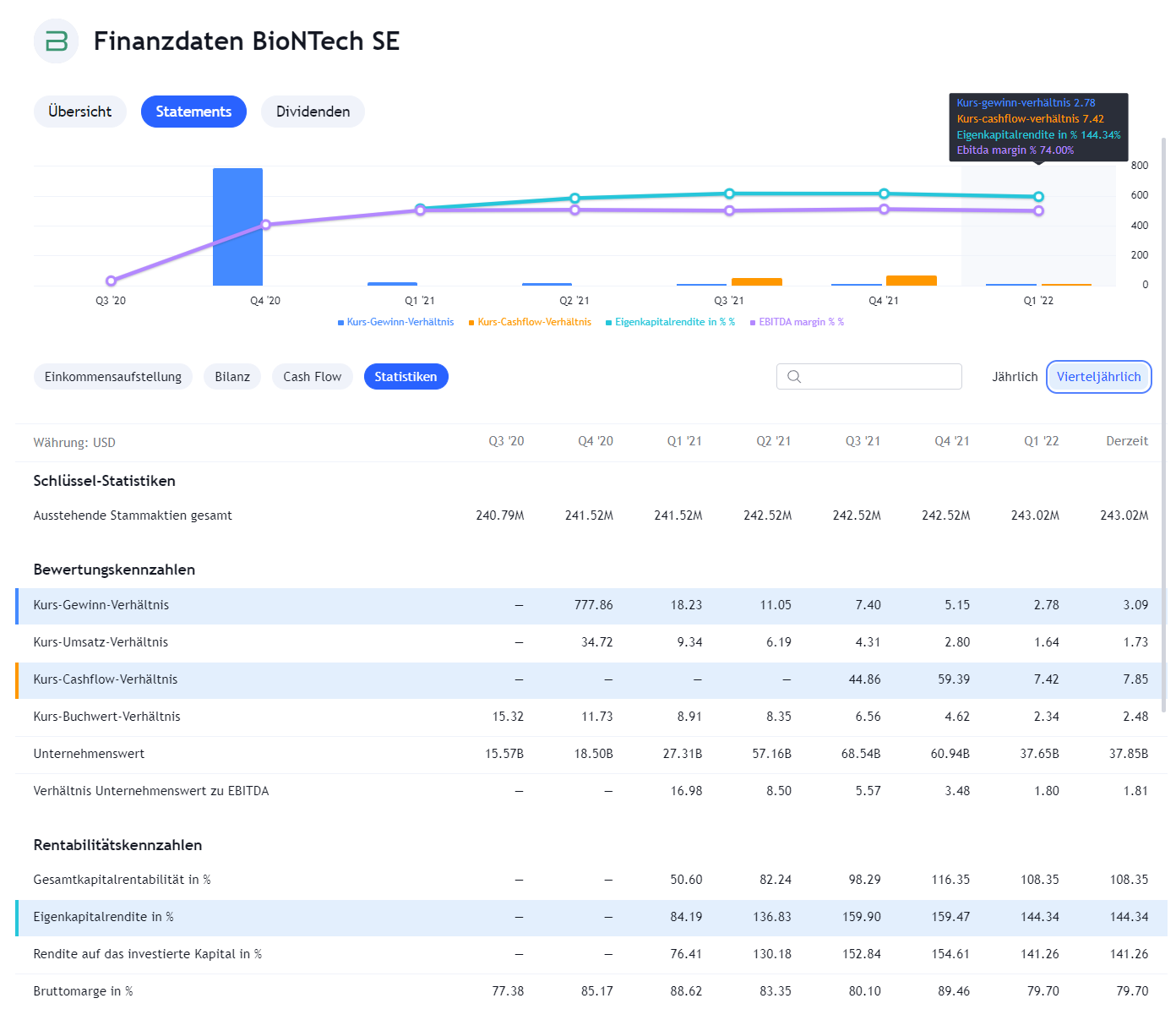Click the Verhältnis Unternehmenswert zu EBITDA row

591,791
